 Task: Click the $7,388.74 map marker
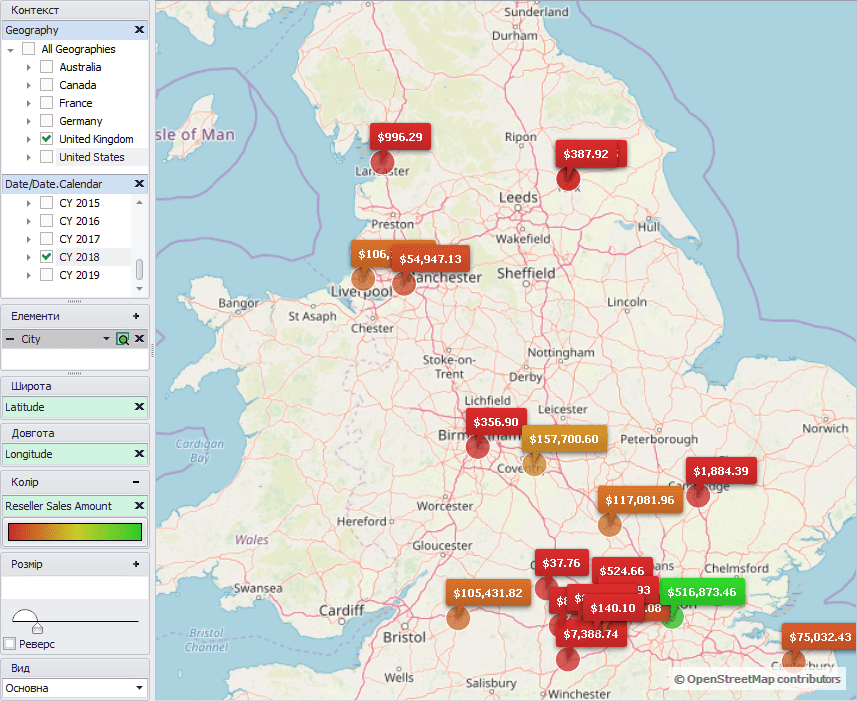pyautogui.click(x=591, y=634)
